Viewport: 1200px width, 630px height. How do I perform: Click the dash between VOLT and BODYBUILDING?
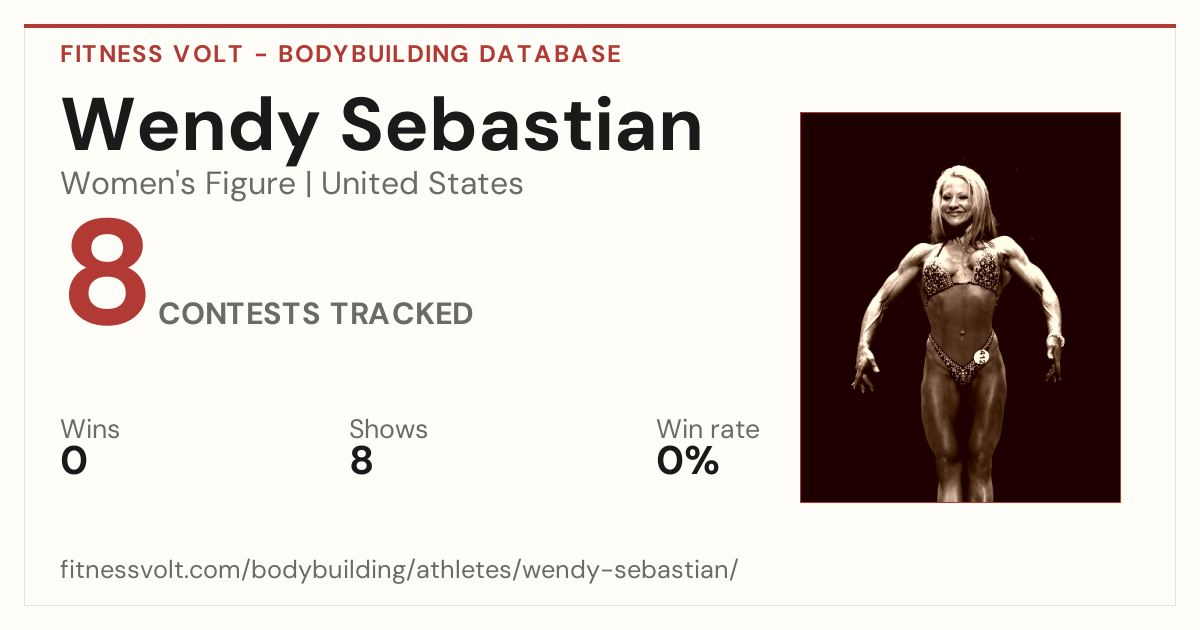(260, 55)
